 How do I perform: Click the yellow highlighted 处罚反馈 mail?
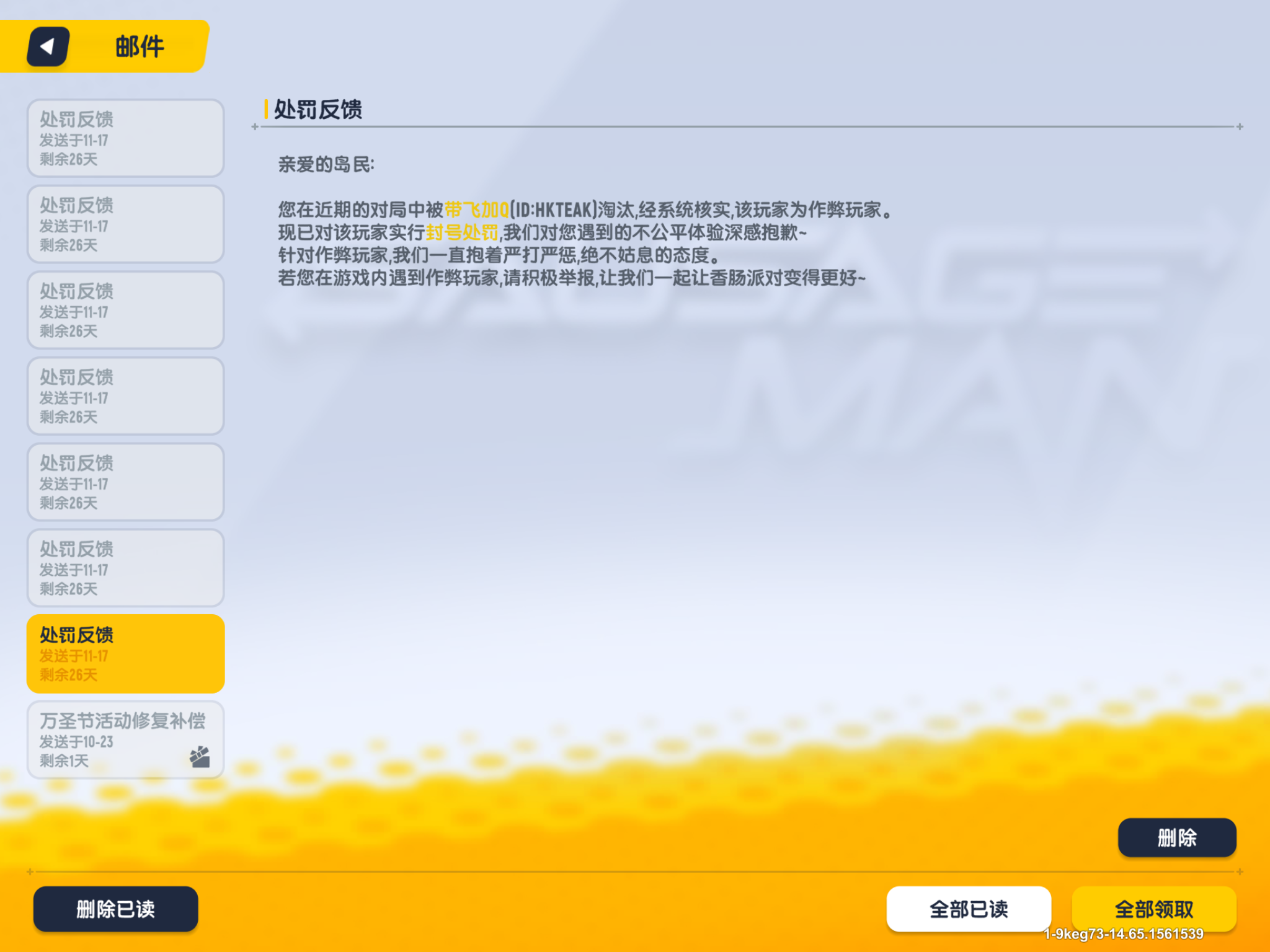pyautogui.click(x=125, y=654)
